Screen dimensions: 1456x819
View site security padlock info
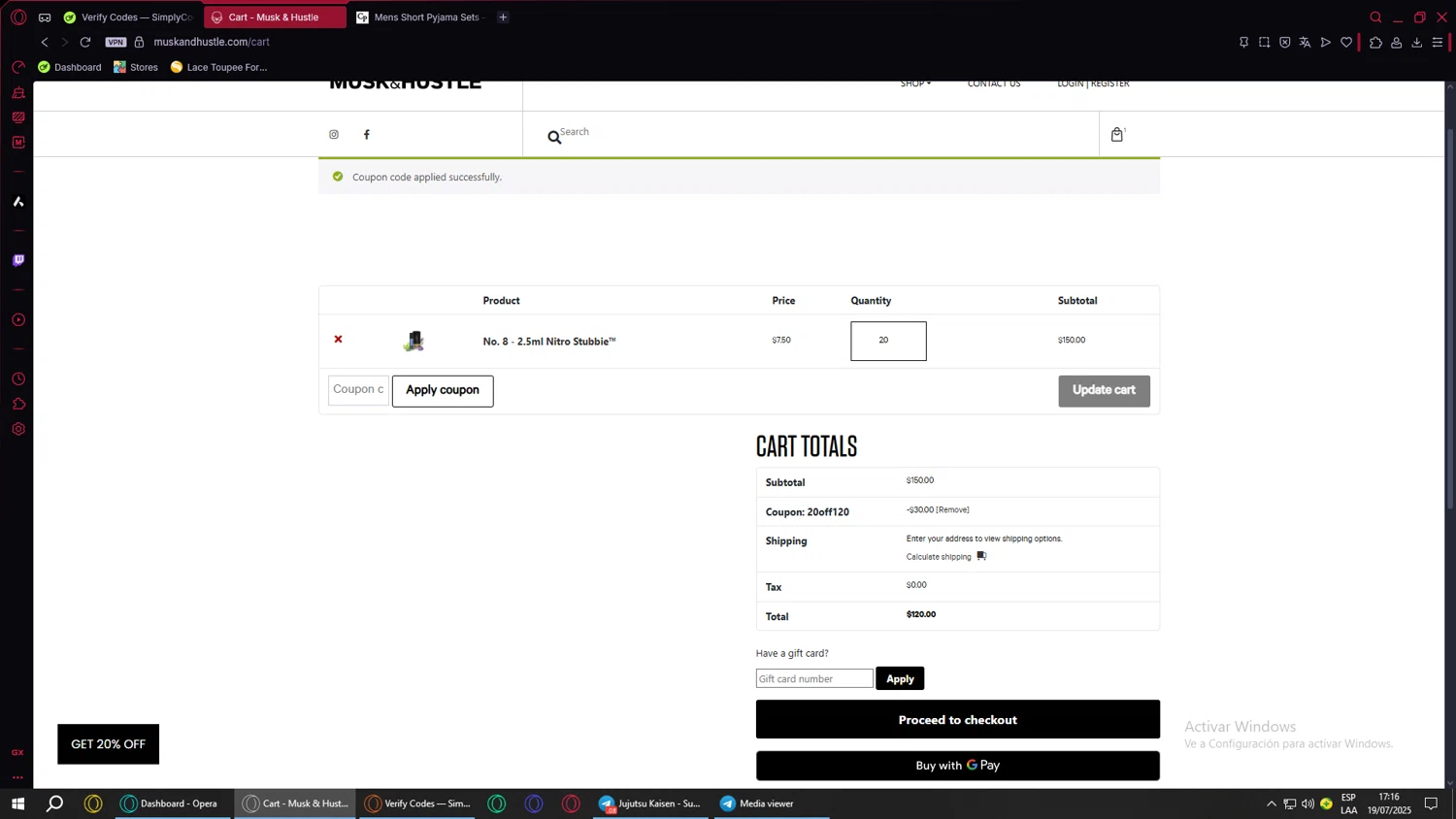pyautogui.click(x=139, y=42)
